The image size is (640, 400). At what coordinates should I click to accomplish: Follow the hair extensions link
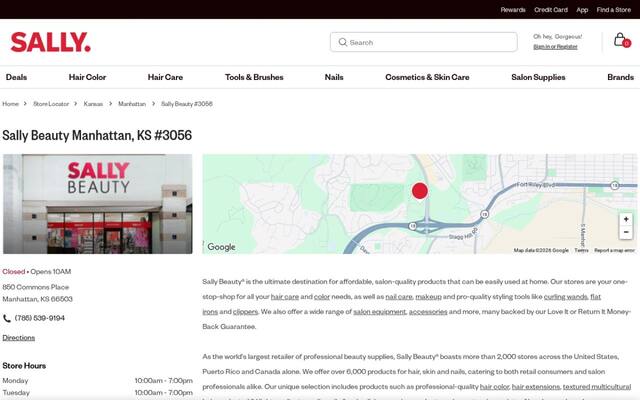(x=536, y=387)
